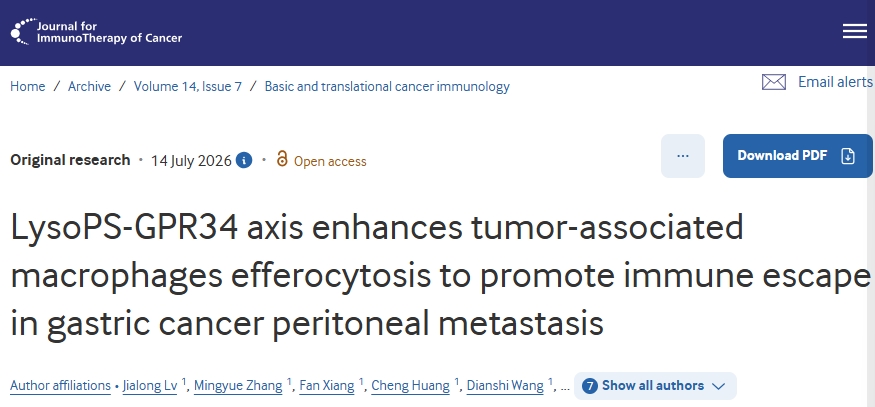Click the PDF file icon in Download button
Viewport: 875px width, 407px height.
pyautogui.click(x=848, y=156)
